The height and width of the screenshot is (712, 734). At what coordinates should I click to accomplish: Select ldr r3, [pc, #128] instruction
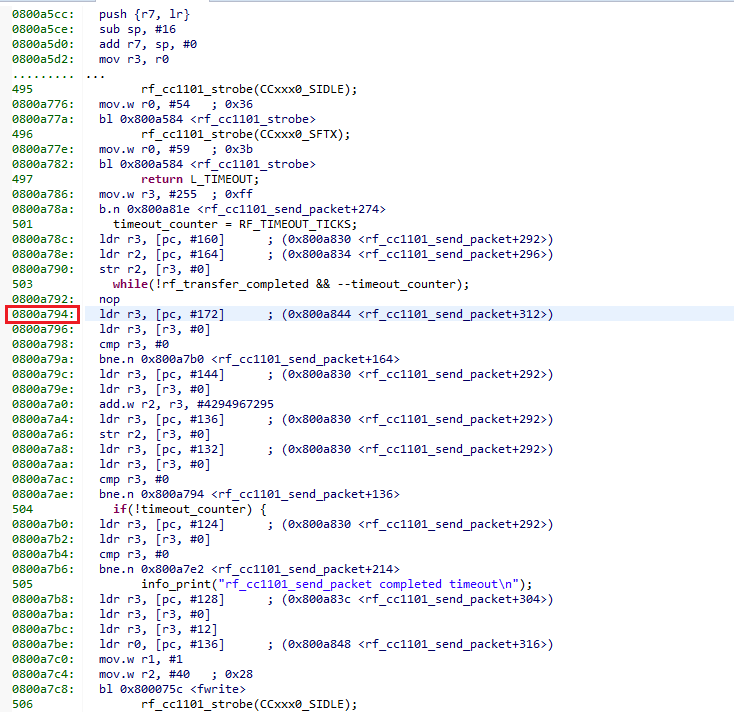coord(326,599)
